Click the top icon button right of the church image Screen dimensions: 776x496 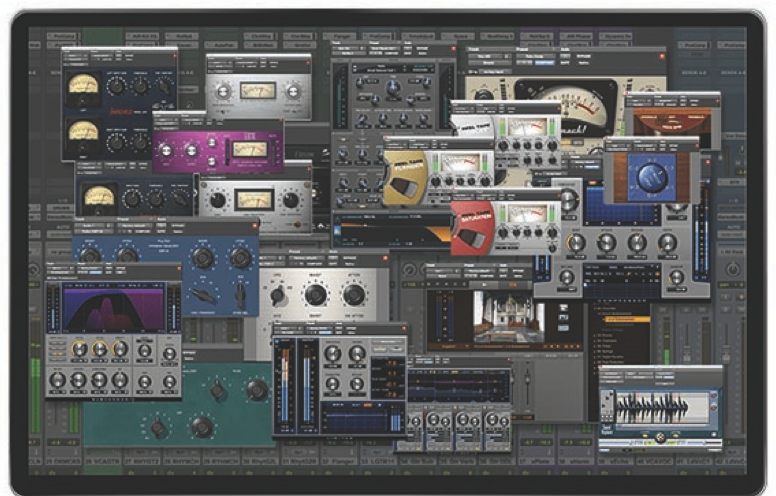(x=563, y=308)
